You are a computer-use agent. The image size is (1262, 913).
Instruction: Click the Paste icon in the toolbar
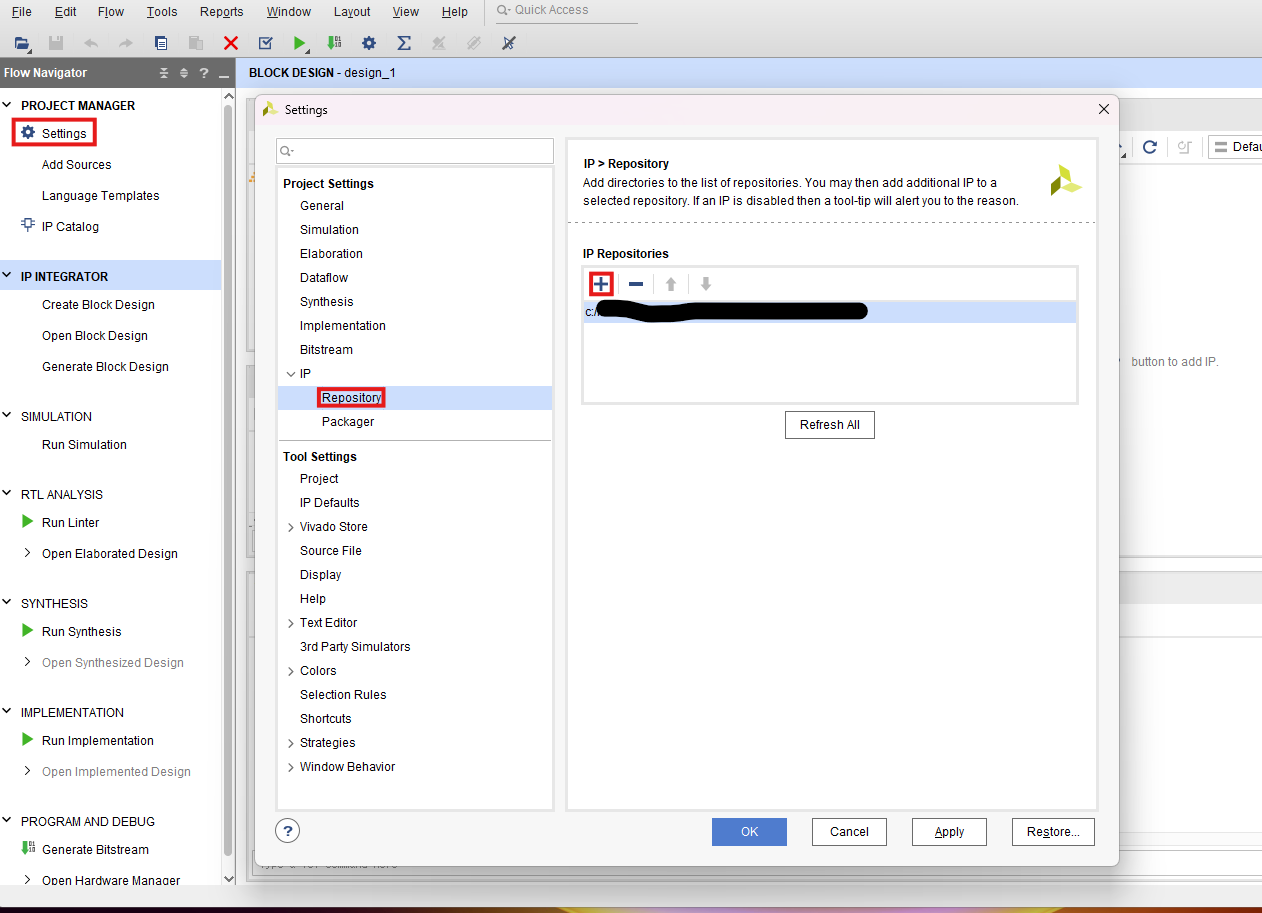(196, 43)
